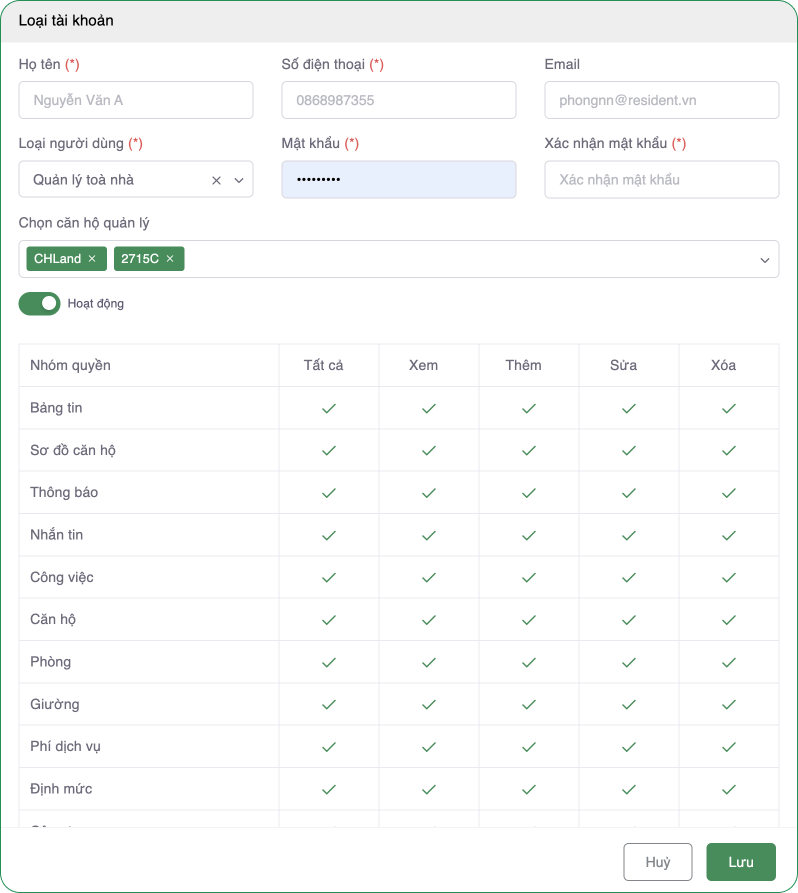This screenshot has height=893, width=798.
Task: Remove the CHLand tag
Action: (92, 259)
